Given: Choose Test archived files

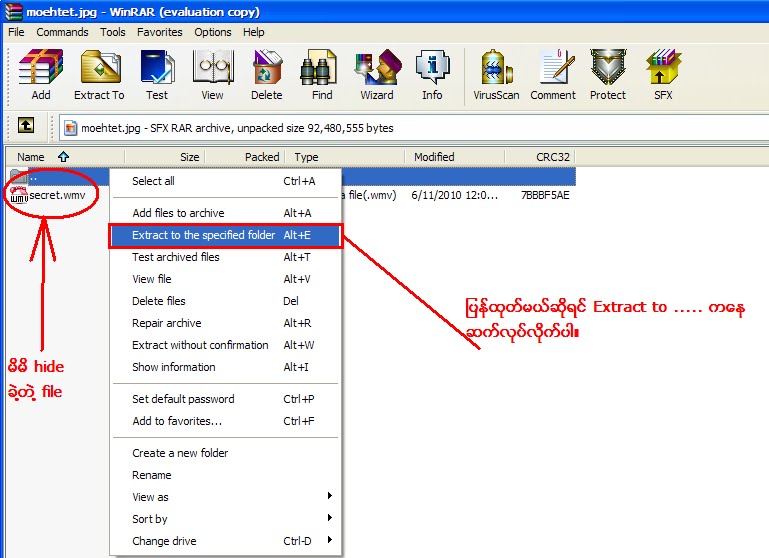Looking at the screenshot, I should click(226, 257).
